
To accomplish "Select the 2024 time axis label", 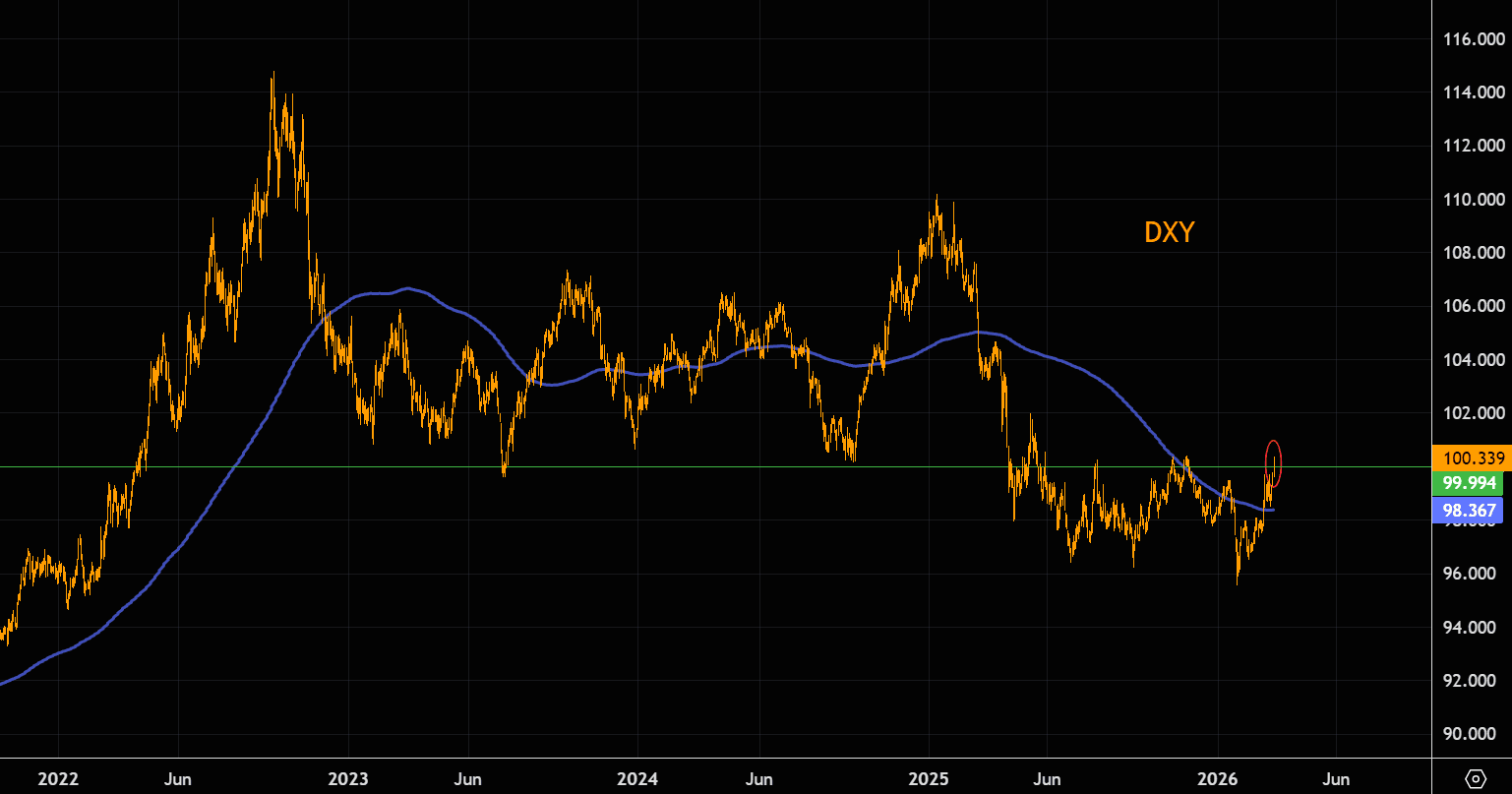I will click(x=637, y=779).
